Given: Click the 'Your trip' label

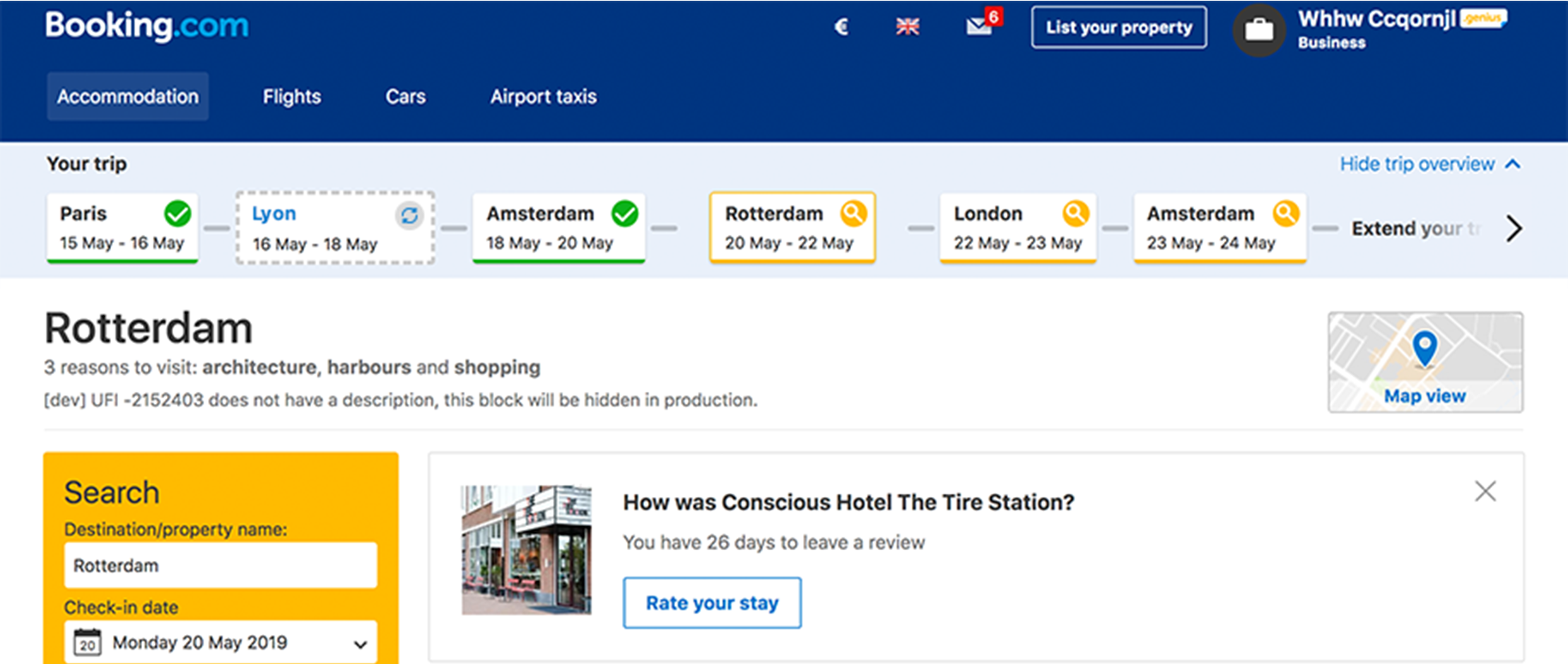Looking at the screenshot, I should tap(87, 163).
